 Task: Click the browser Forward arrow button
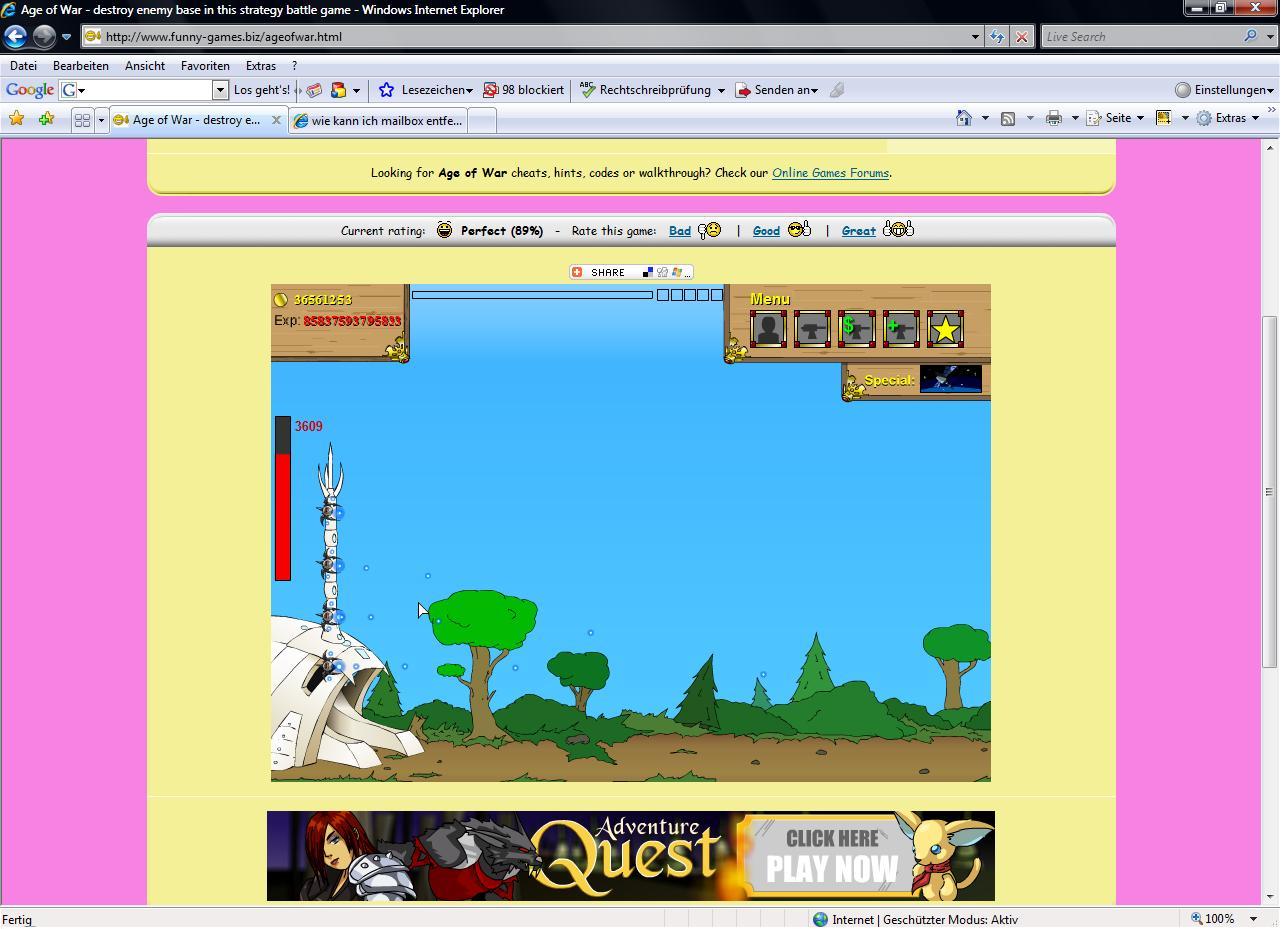[44, 37]
